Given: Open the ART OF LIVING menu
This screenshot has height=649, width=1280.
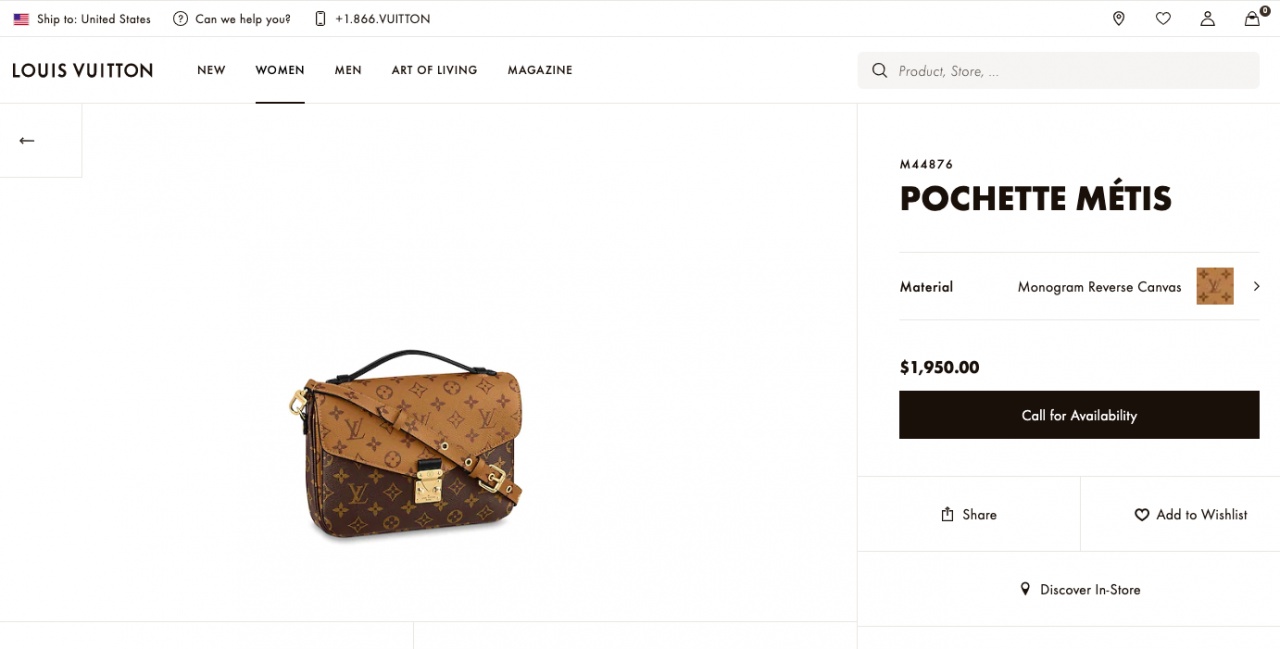Looking at the screenshot, I should (434, 70).
